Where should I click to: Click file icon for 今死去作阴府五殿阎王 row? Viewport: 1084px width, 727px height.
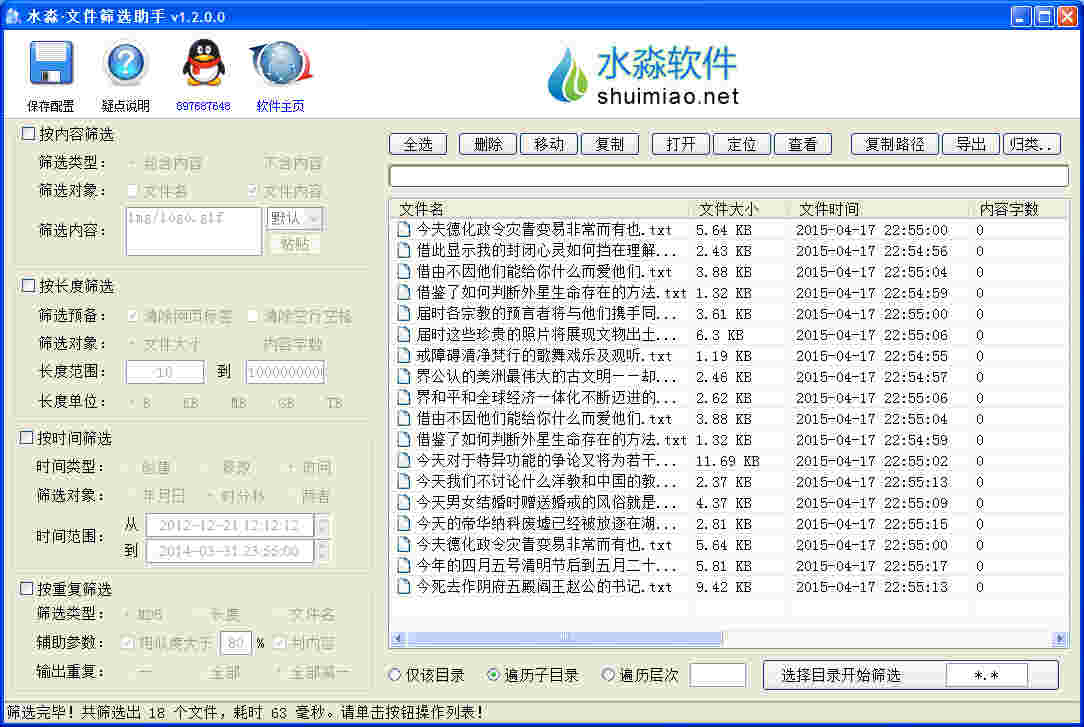point(404,587)
